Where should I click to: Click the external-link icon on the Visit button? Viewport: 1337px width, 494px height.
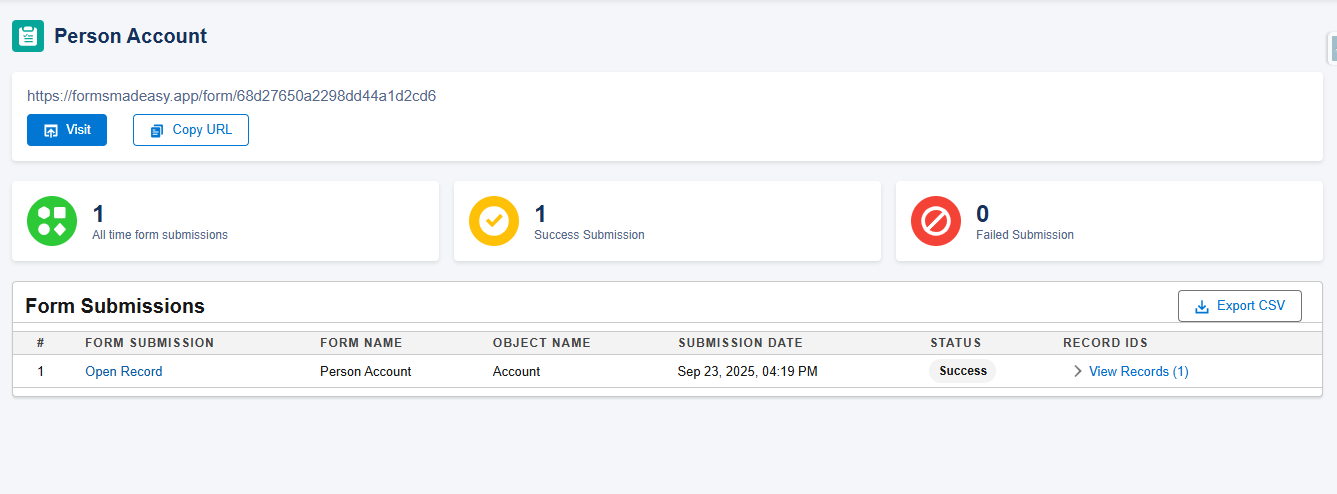click(51, 131)
